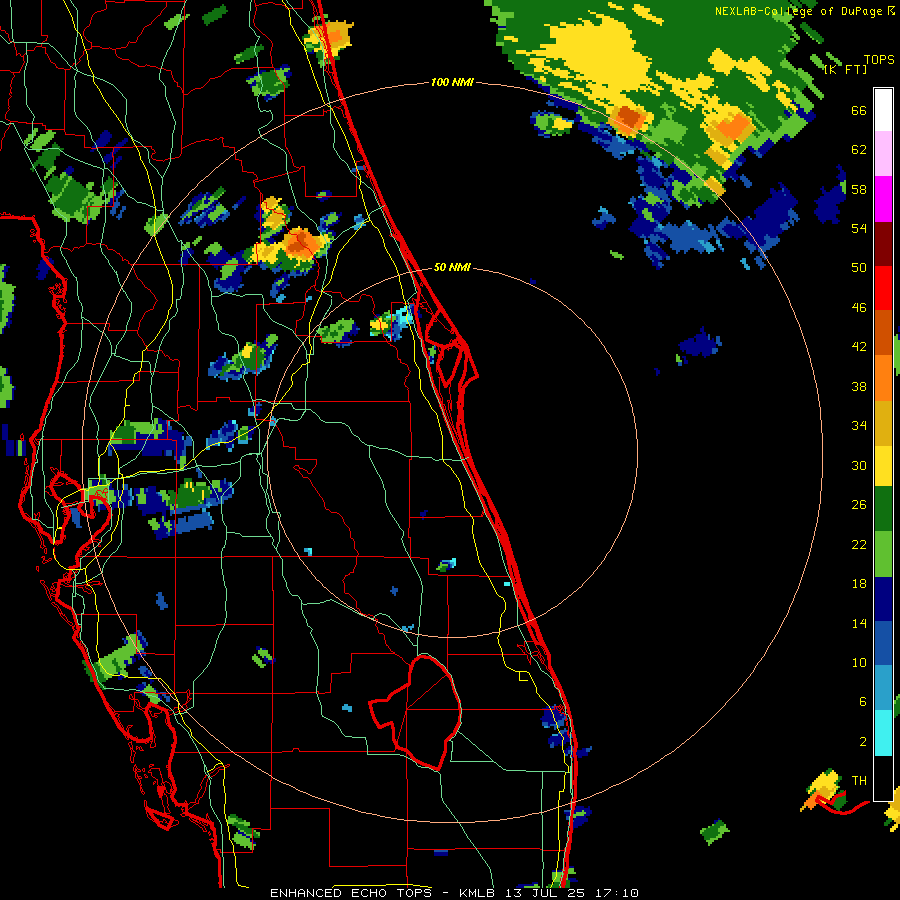Click the black legend swatch beside TH
Viewport: 900px width, 900px height.
tap(883, 778)
